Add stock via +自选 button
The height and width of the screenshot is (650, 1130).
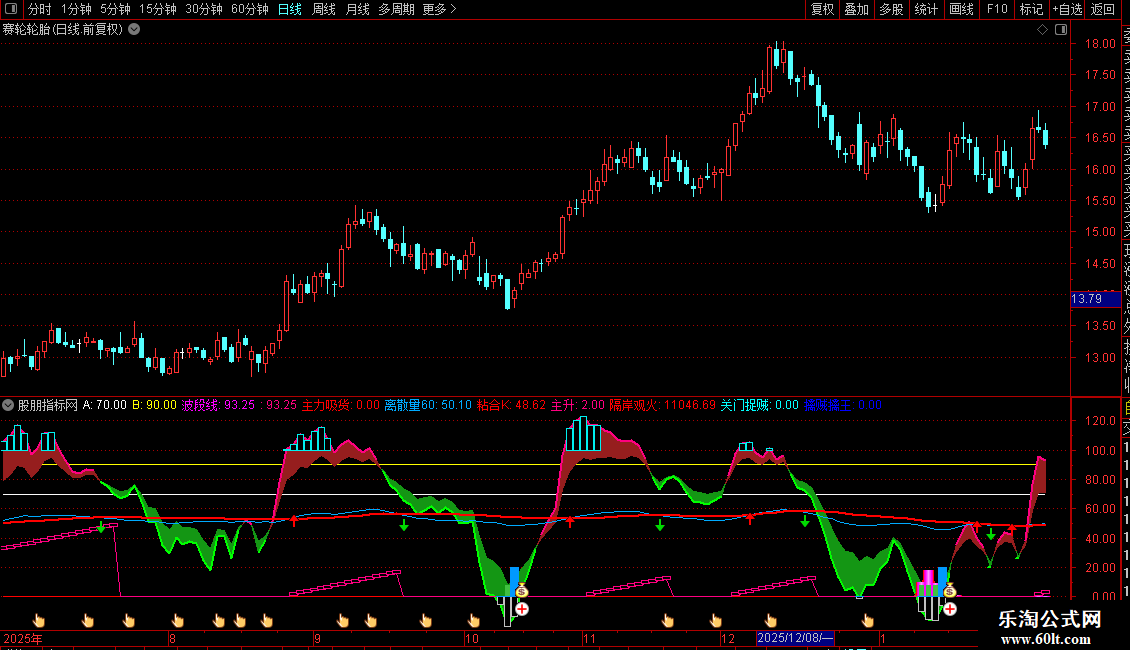point(1067,9)
